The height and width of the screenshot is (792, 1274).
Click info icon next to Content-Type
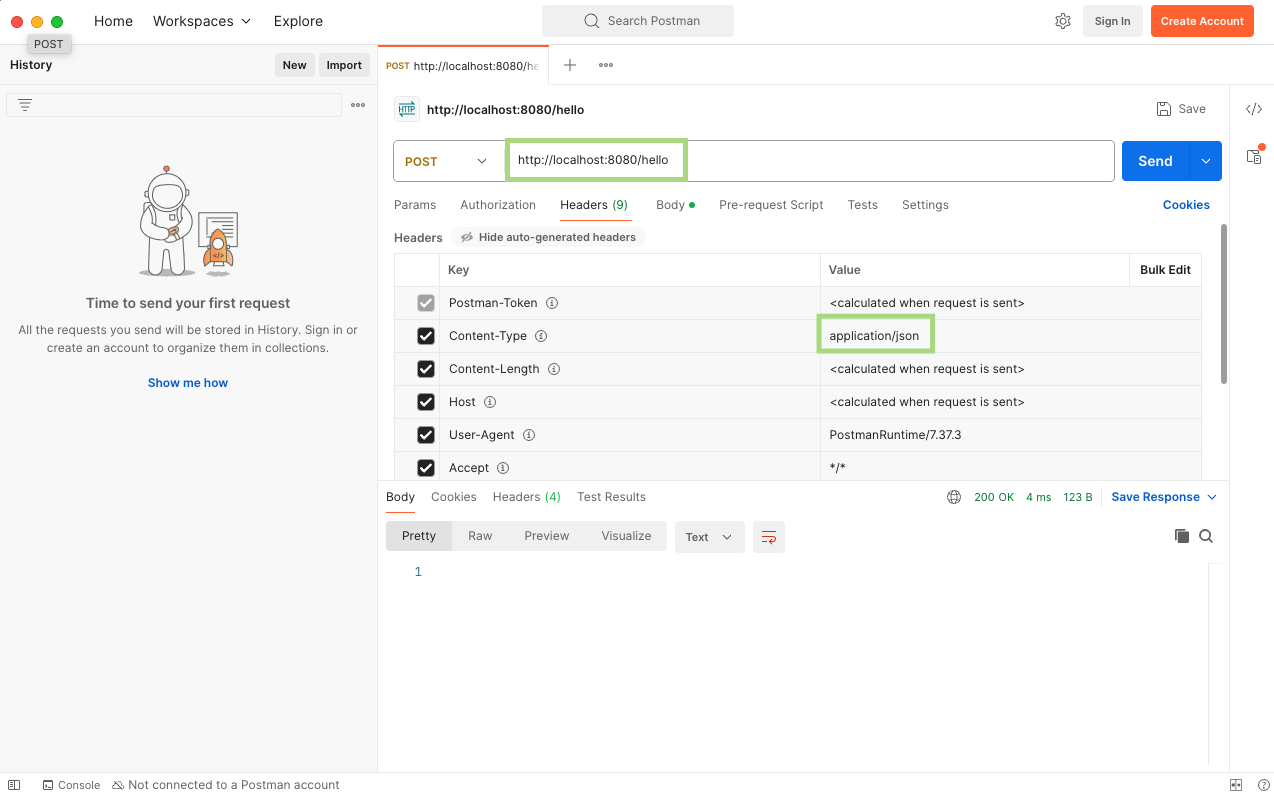click(x=541, y=336)
